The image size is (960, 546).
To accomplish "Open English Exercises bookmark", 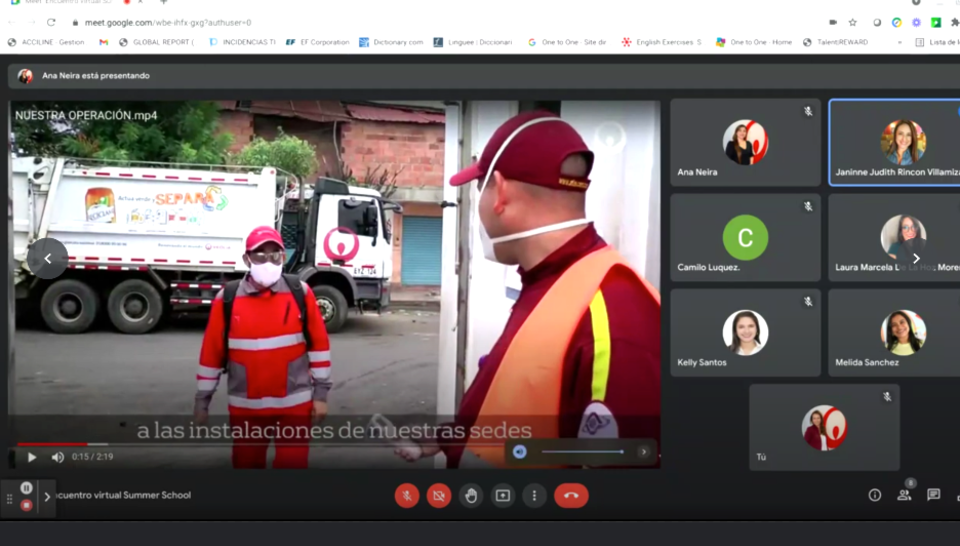I will [x=662, y=42].
